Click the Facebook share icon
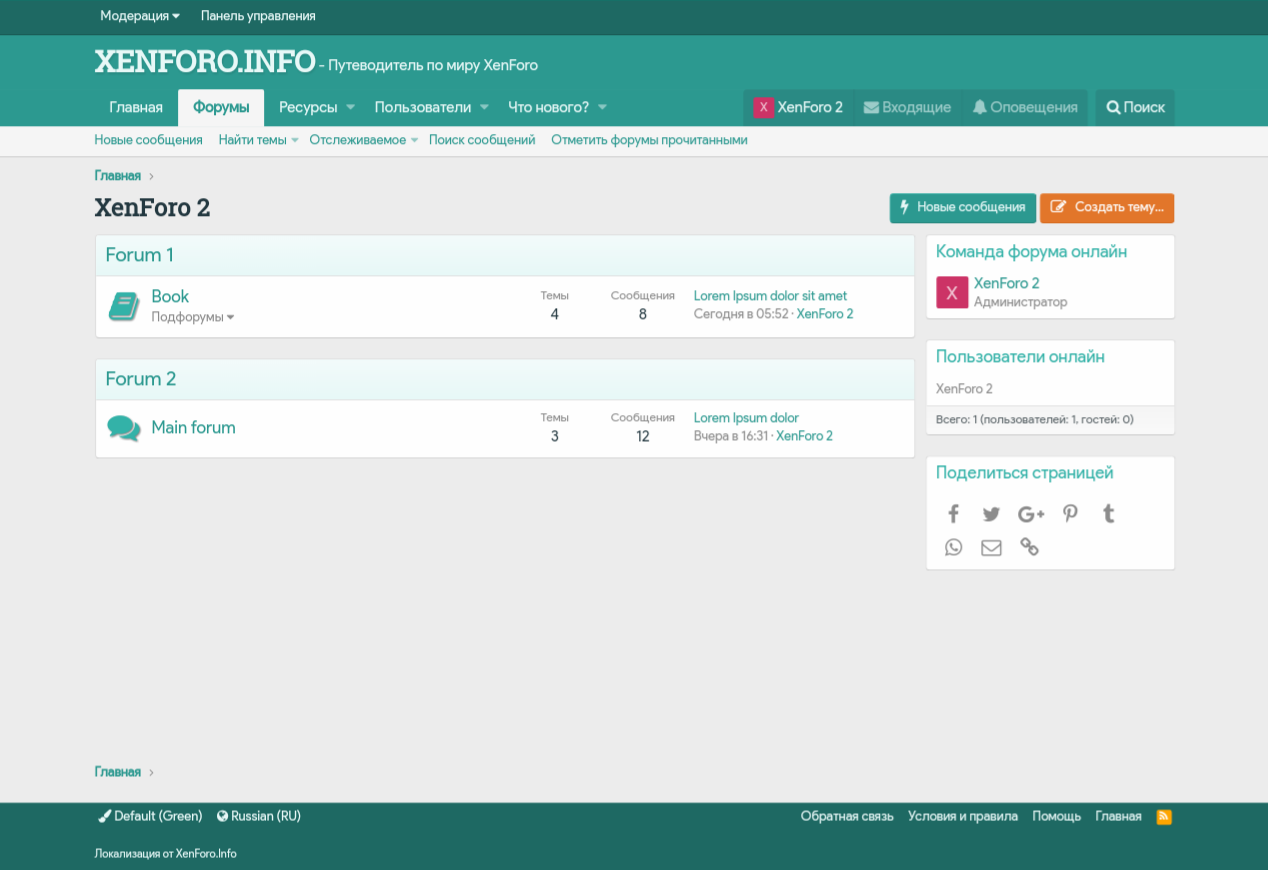1268x870 pixels. (x=953, y=514)
